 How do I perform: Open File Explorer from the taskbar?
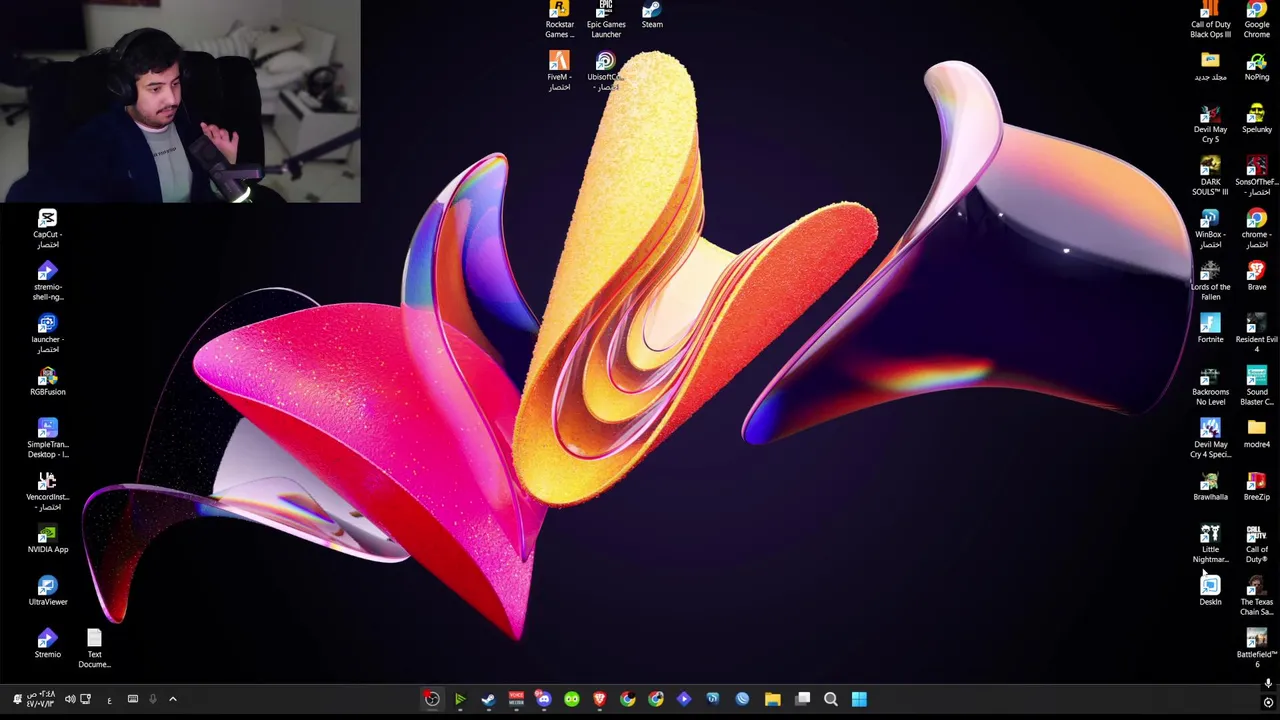pyautogui.click(x=772, y=699)
